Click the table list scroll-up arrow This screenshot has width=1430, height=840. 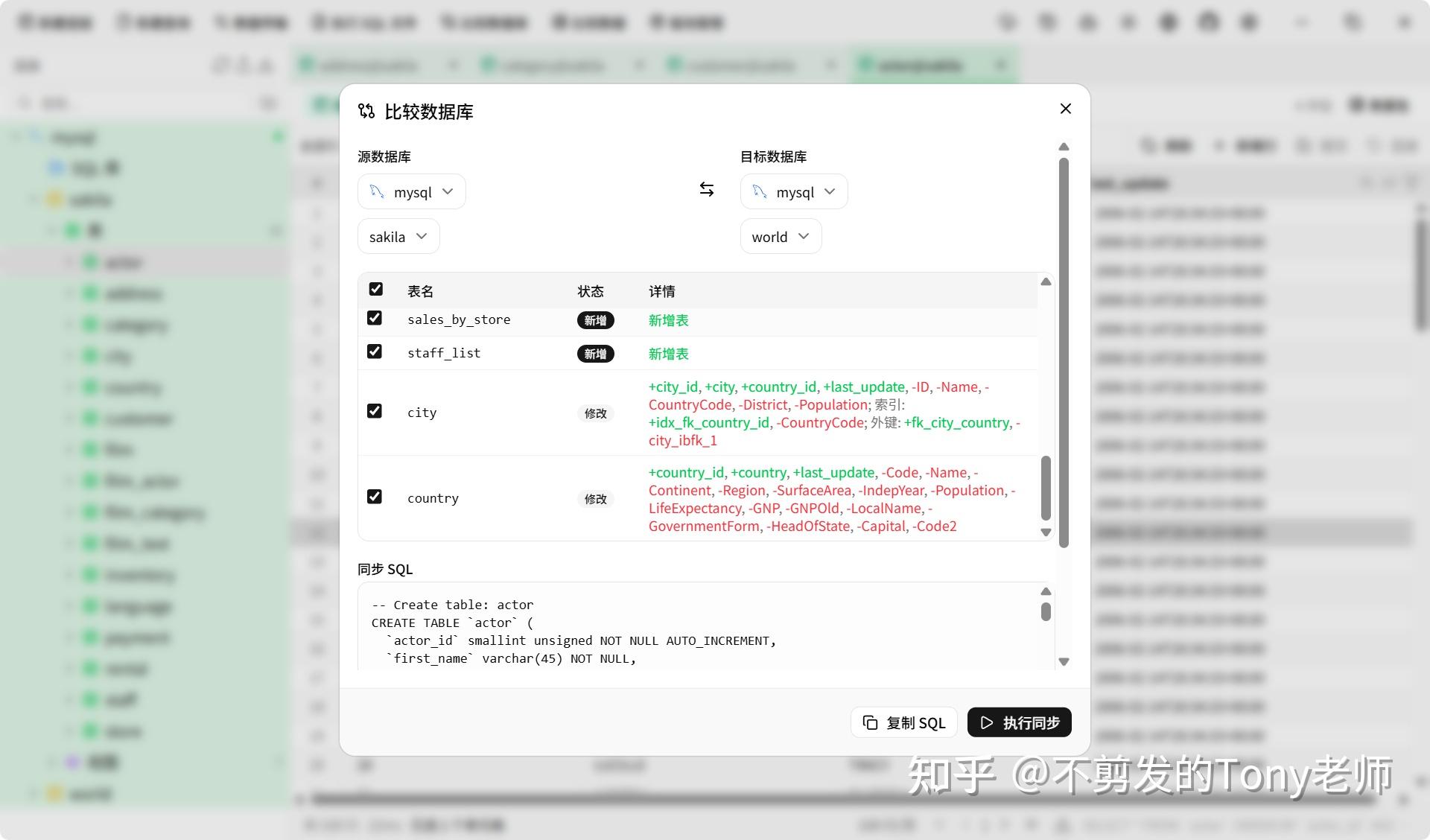point(1046,281)
